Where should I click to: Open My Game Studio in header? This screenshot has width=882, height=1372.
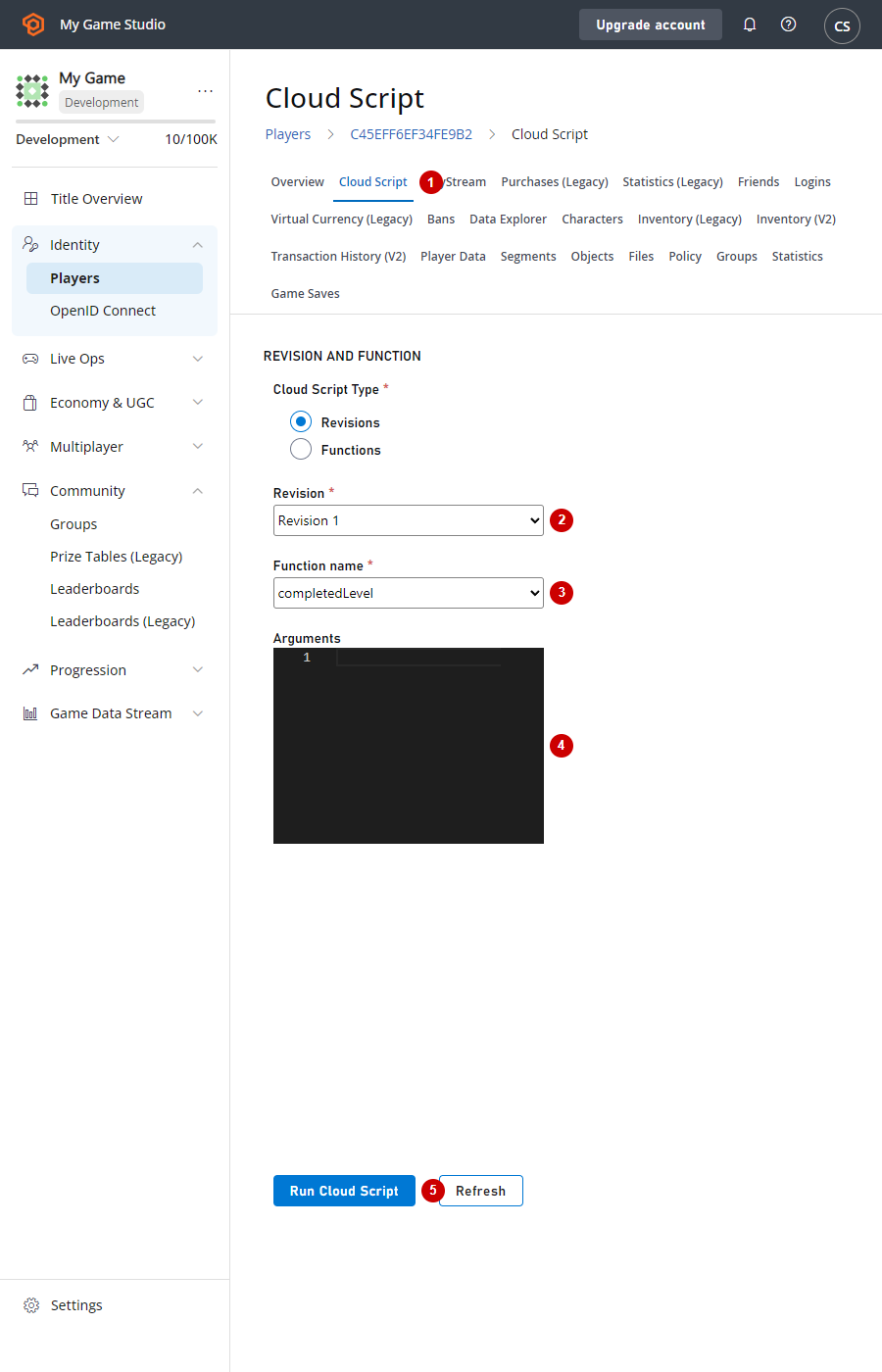click(113, 24)
